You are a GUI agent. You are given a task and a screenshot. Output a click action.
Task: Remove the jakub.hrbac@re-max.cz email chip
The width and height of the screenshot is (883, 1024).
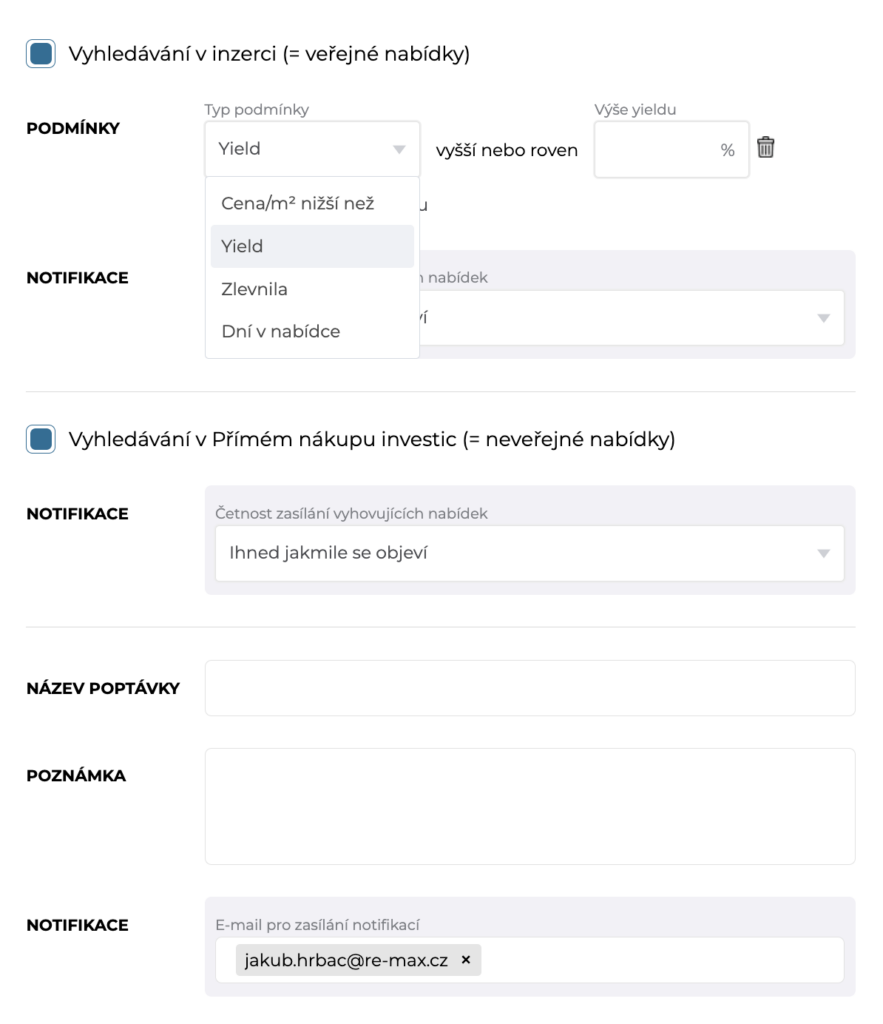coord(465,960)
